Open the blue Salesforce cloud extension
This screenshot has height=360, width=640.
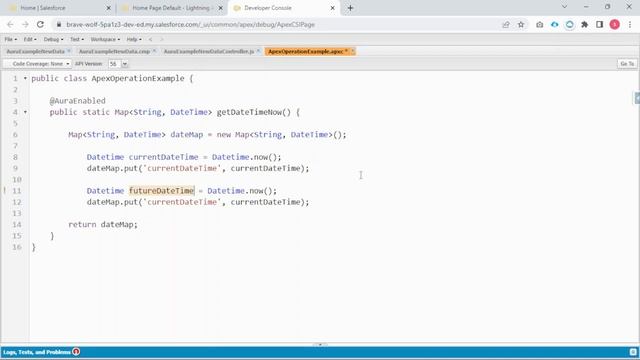pyautogui.click(x=554, y=24)
